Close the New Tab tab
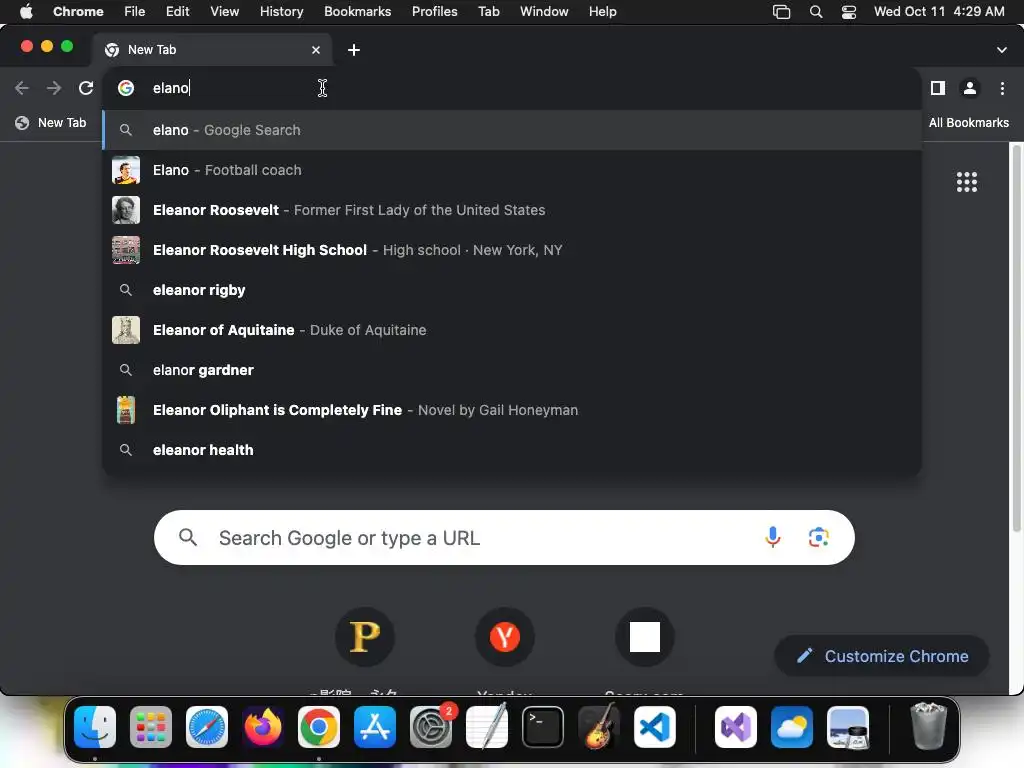 [x=316, y=50]
